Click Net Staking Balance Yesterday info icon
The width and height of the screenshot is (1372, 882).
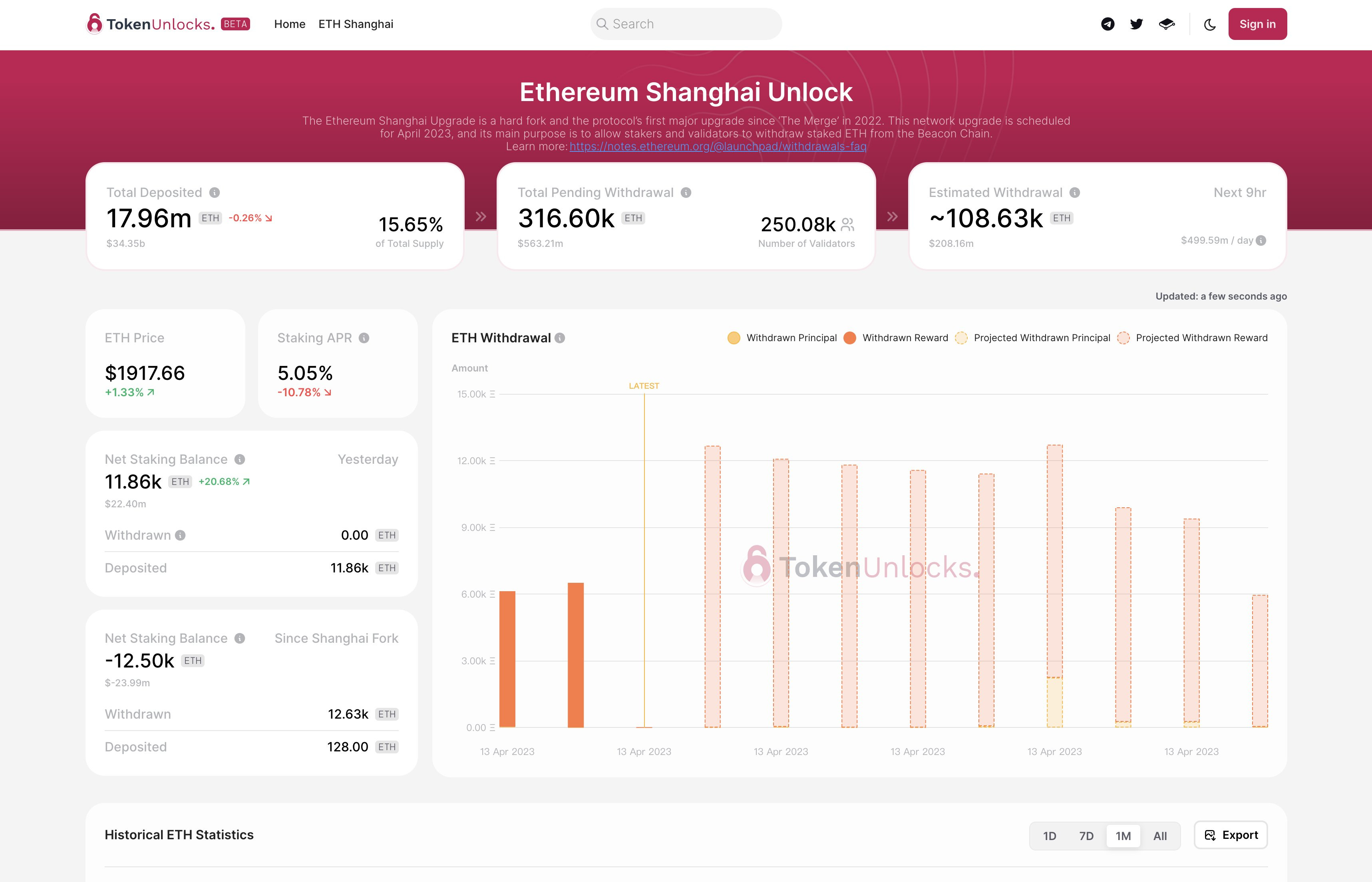point(240,459)
